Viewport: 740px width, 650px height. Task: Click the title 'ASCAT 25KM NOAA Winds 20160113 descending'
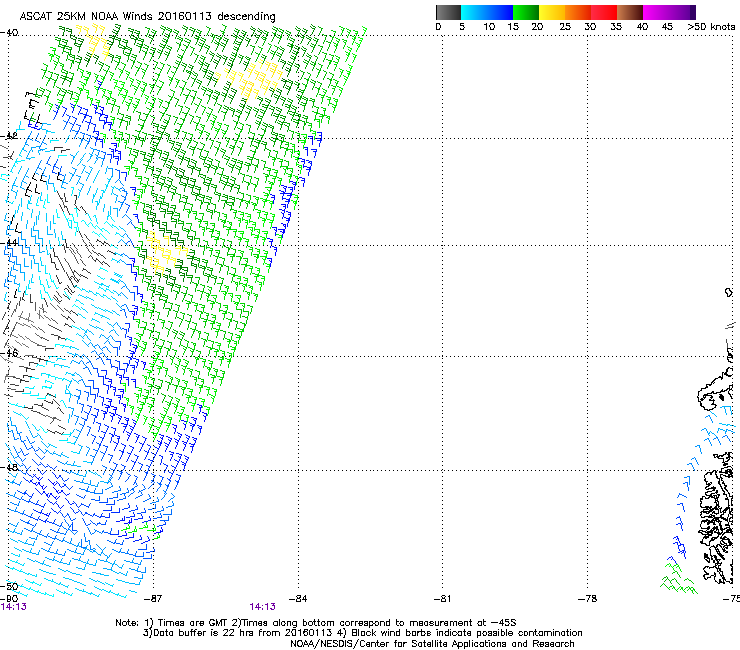pyautogui.click(x=147, y=16)
